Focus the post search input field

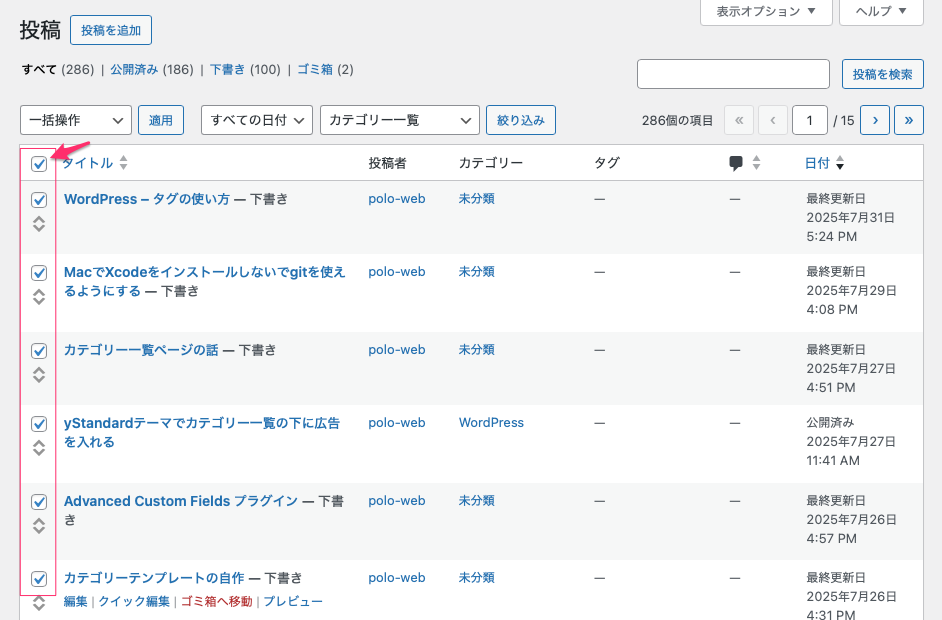point(733,74)
